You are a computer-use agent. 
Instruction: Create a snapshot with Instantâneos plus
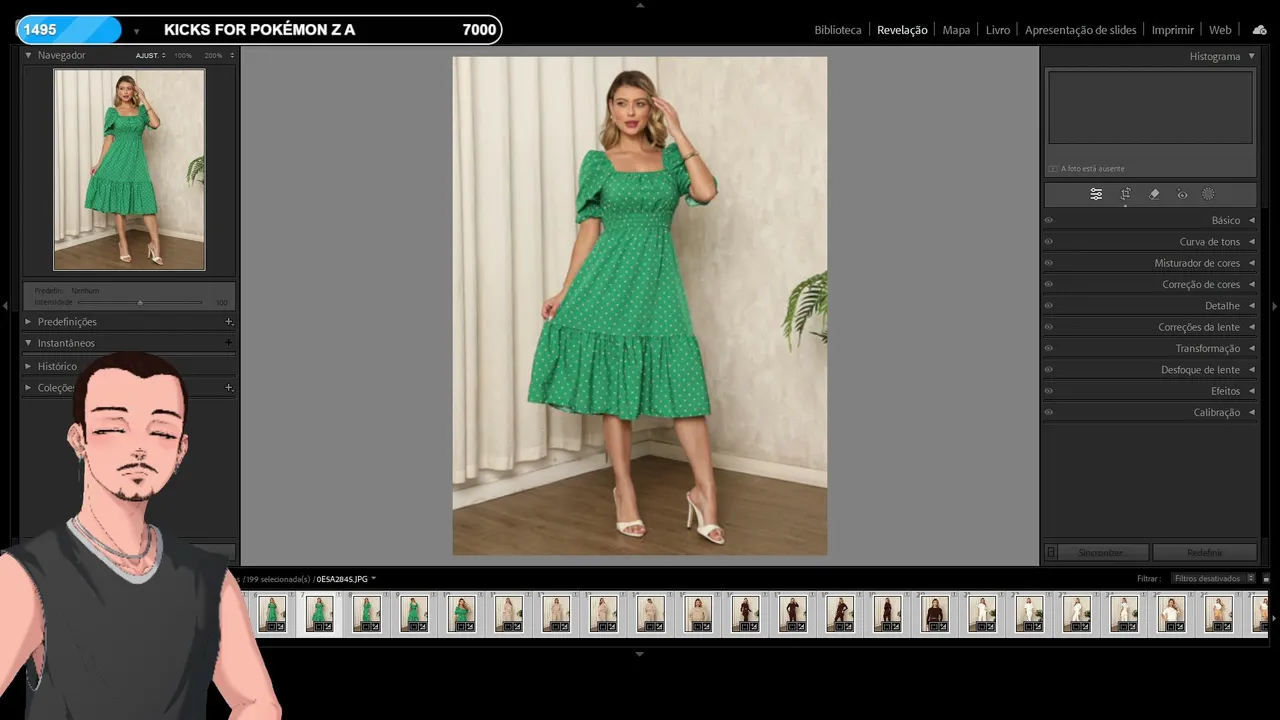(x=229, y=343)
